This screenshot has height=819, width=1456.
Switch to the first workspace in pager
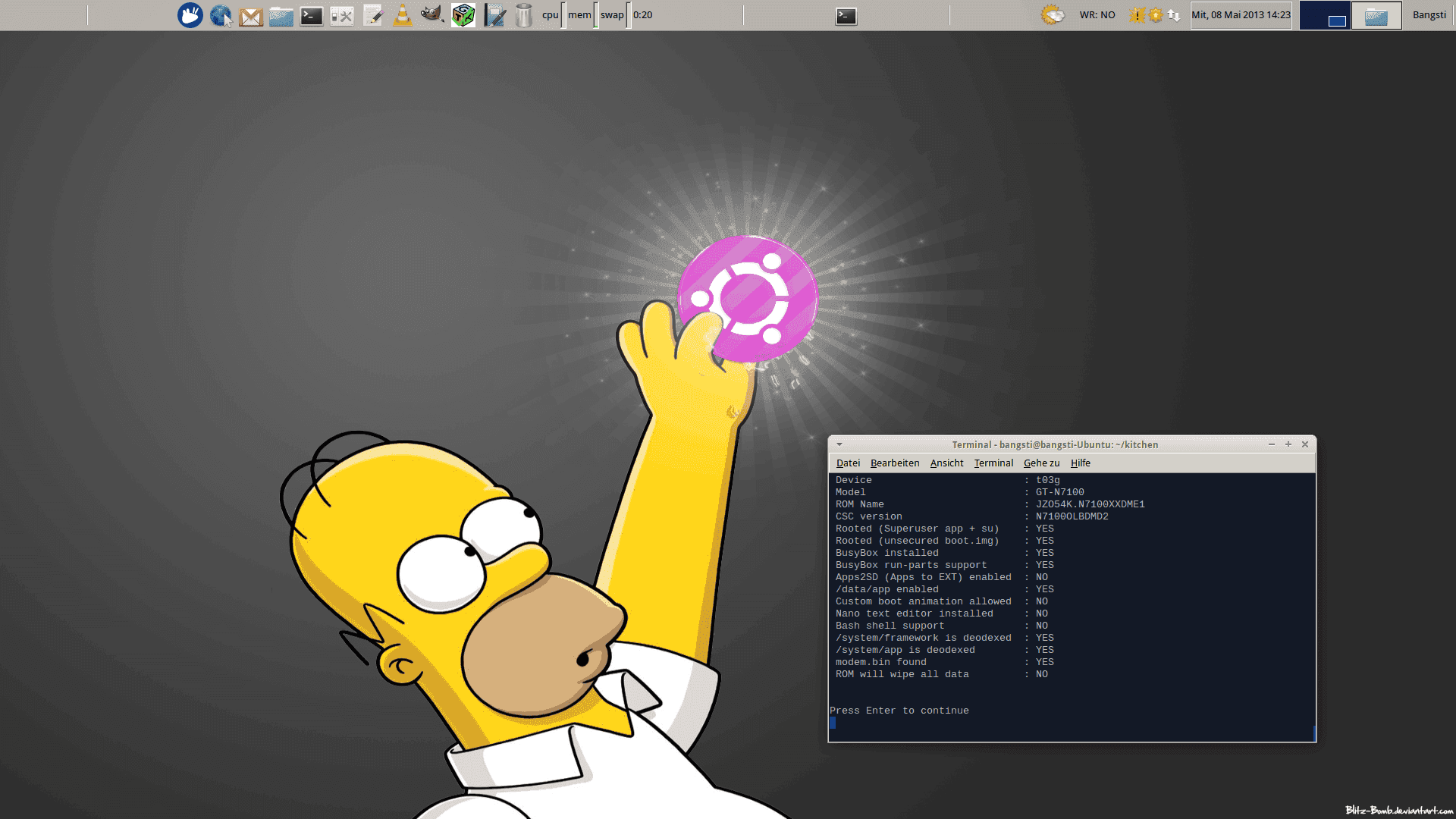point(1325,15)
